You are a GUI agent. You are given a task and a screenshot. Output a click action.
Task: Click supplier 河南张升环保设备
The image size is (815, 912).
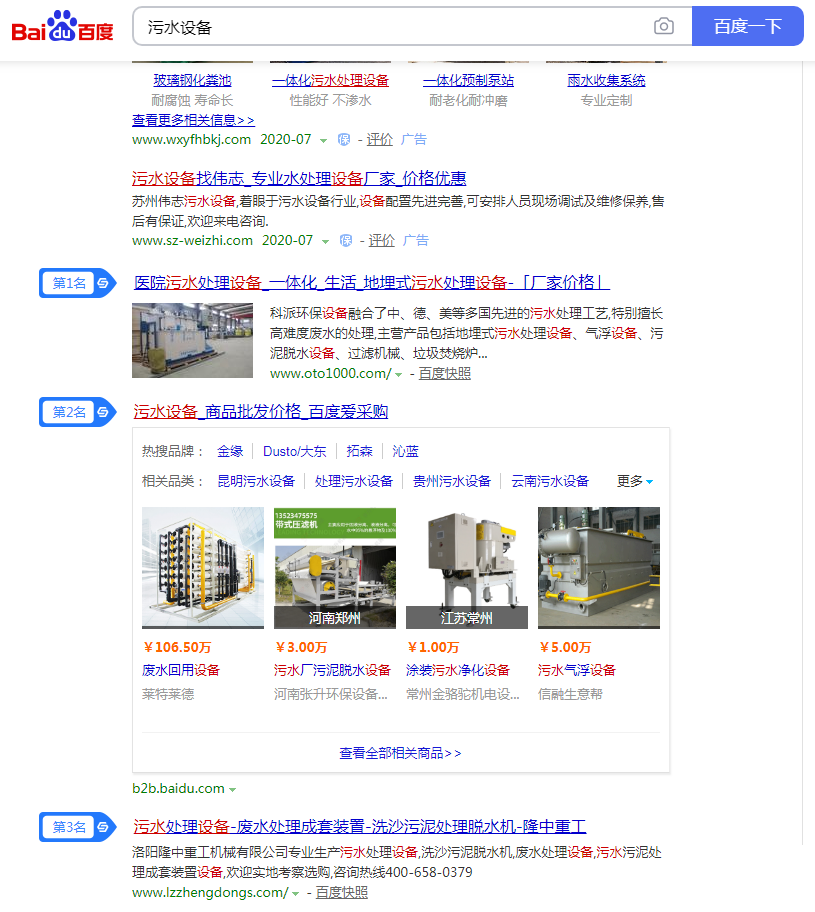(330, 694)
